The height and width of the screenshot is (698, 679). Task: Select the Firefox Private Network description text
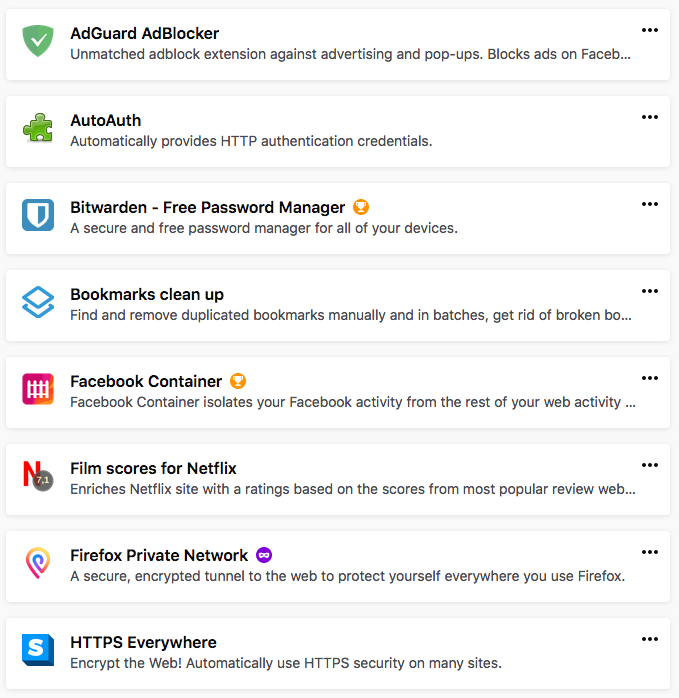point(347,576)
